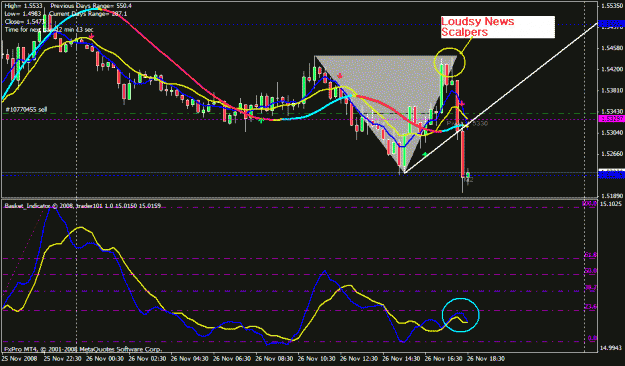Click the '26 Nov 12:30' time axis label
This screenshot has height=366, width=625.
359,358
